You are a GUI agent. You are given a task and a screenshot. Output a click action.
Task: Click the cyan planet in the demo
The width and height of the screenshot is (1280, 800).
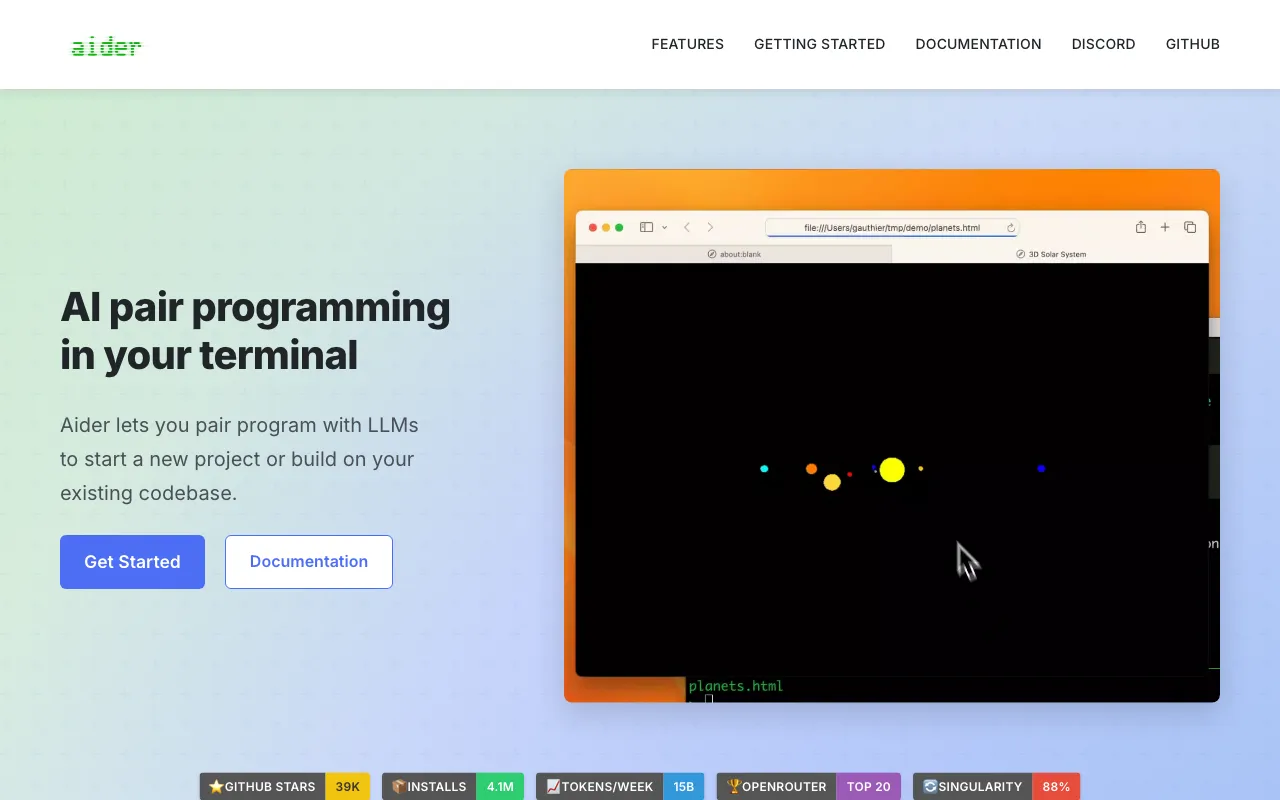(x=764, y=468)
